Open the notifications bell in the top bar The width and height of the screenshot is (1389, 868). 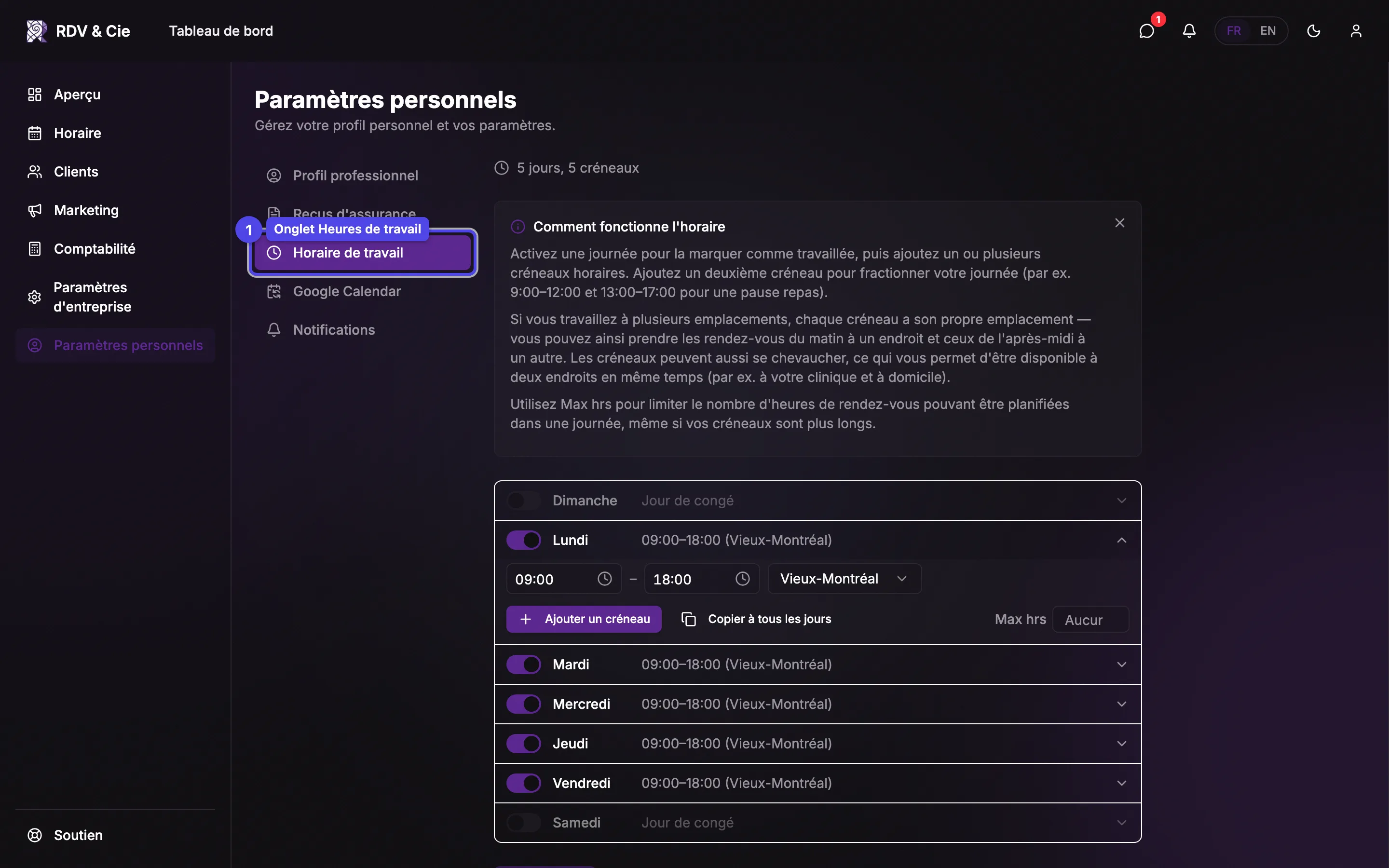(x=1189, y=31)
